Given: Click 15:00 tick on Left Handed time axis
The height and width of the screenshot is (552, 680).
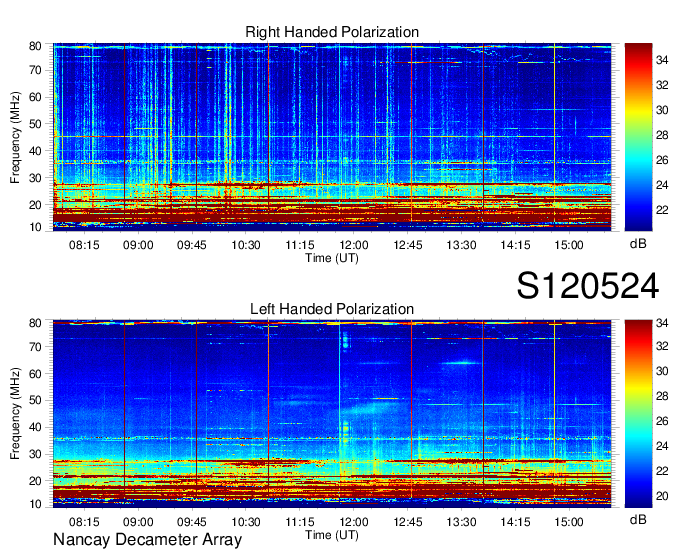Looking at the screenshot, I should point(569,522).
